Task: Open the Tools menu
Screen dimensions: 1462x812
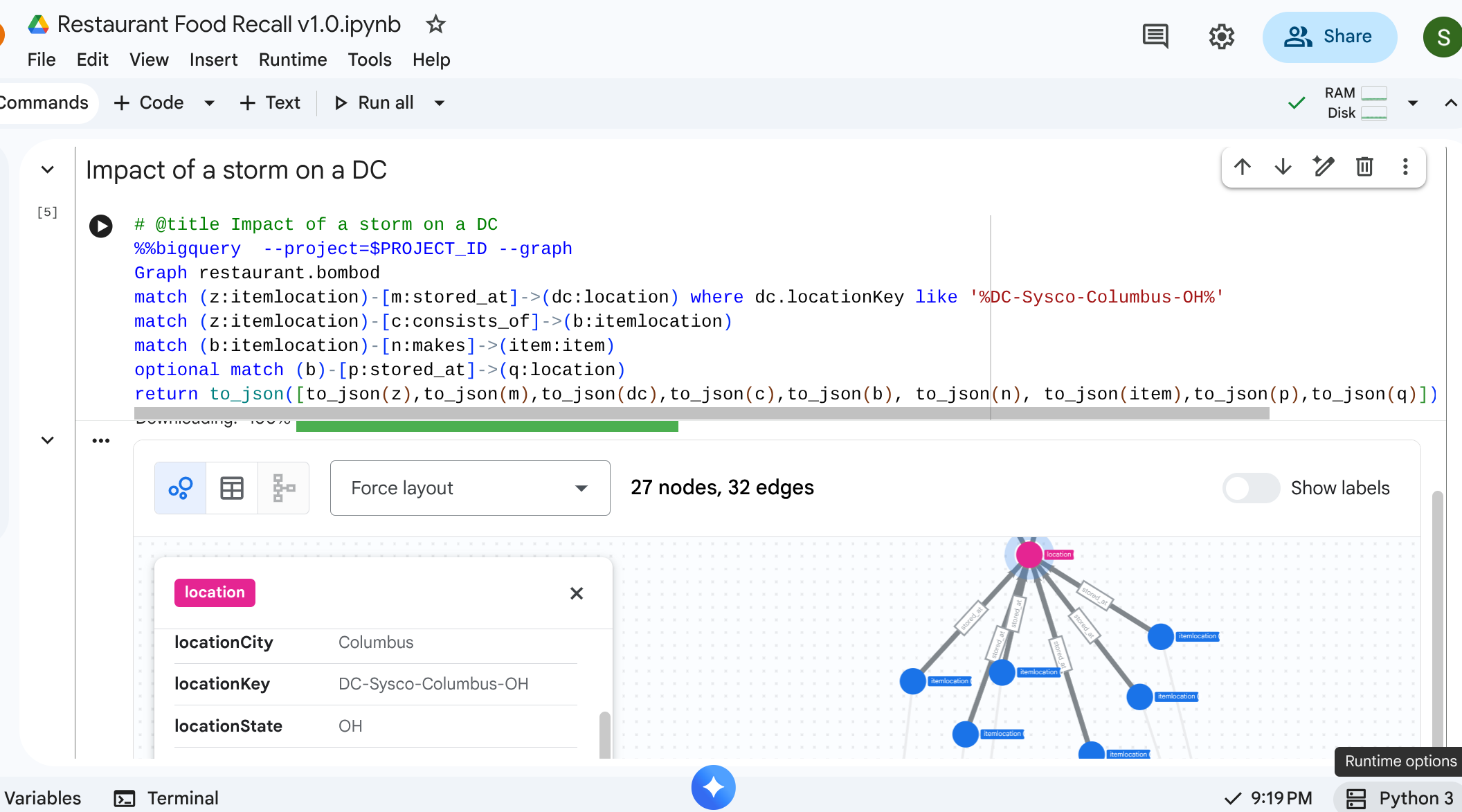Action: pos(370,60)
